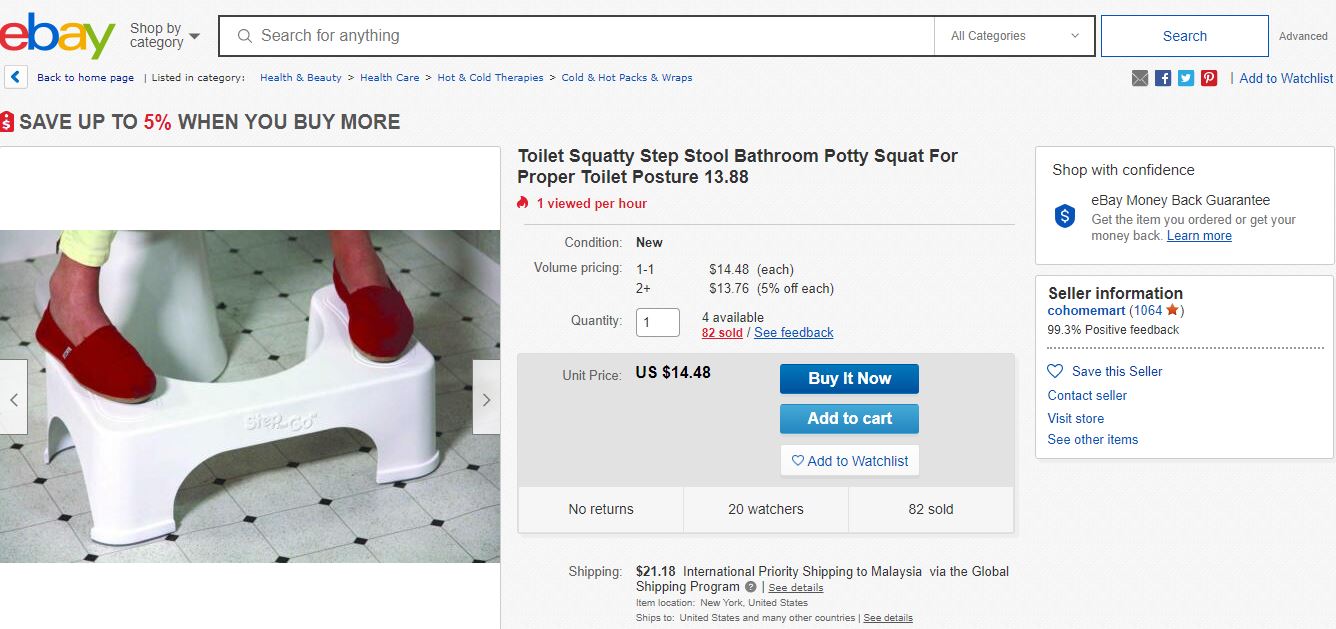
Task: Toggle Add to Watchlist heart button
Action: point(849,461)
